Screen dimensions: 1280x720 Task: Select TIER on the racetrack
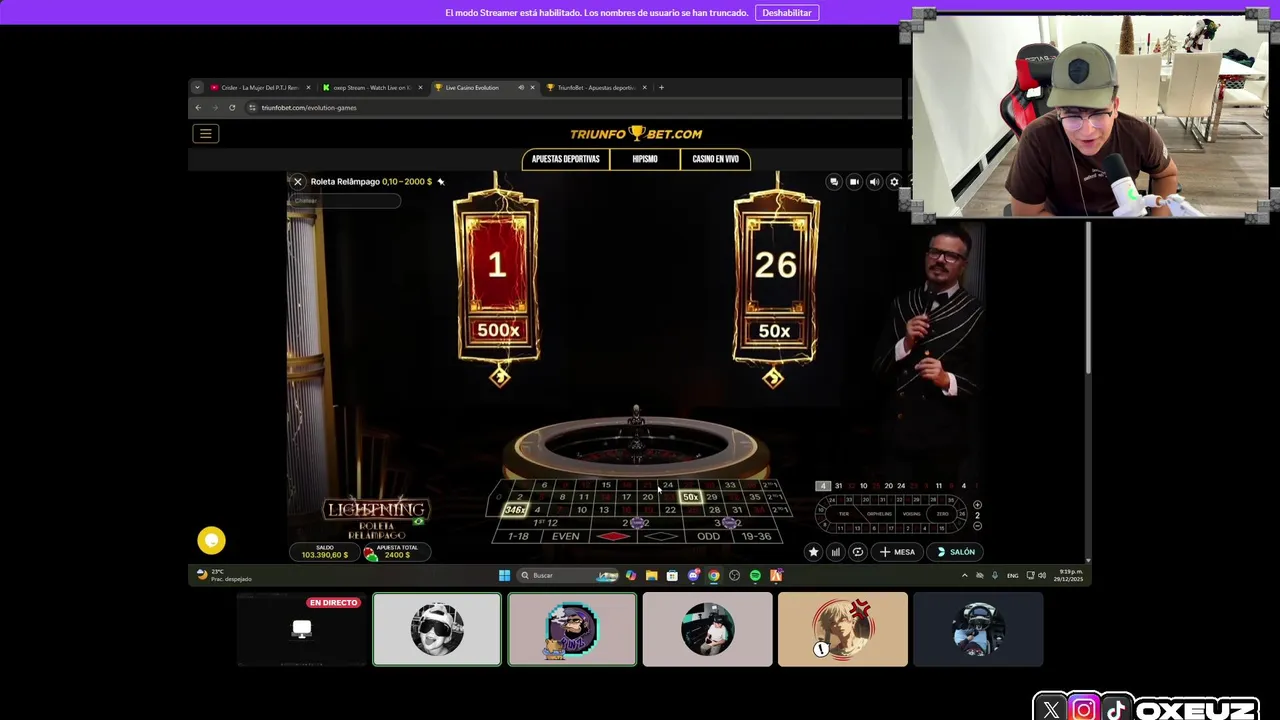tap(844, 514)
